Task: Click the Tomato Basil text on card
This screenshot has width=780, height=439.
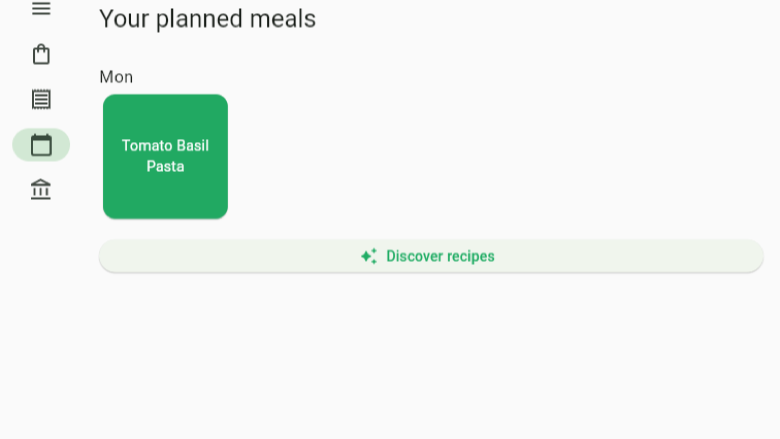Action: (165, 146)
